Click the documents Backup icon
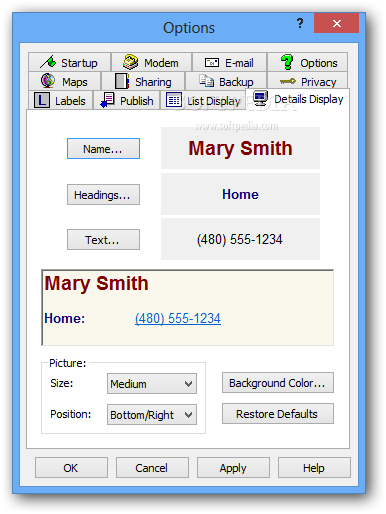The height and width of the screenshot is (514, 386). click(207, 81)
